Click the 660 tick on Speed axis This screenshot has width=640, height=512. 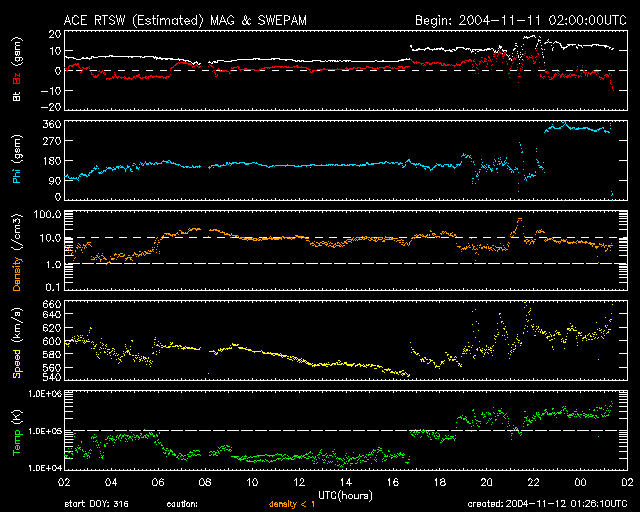[52, 305]
